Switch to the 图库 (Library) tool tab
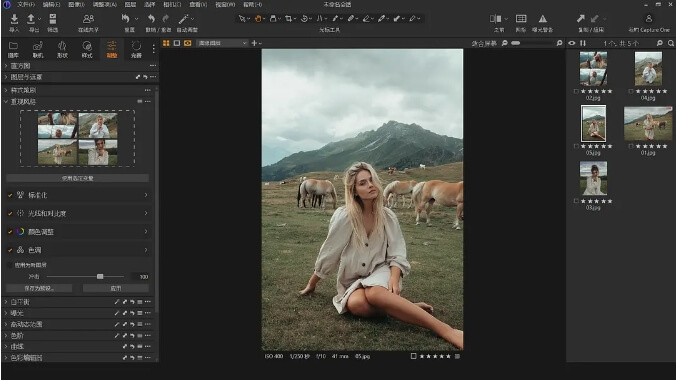 click(13, 50)
